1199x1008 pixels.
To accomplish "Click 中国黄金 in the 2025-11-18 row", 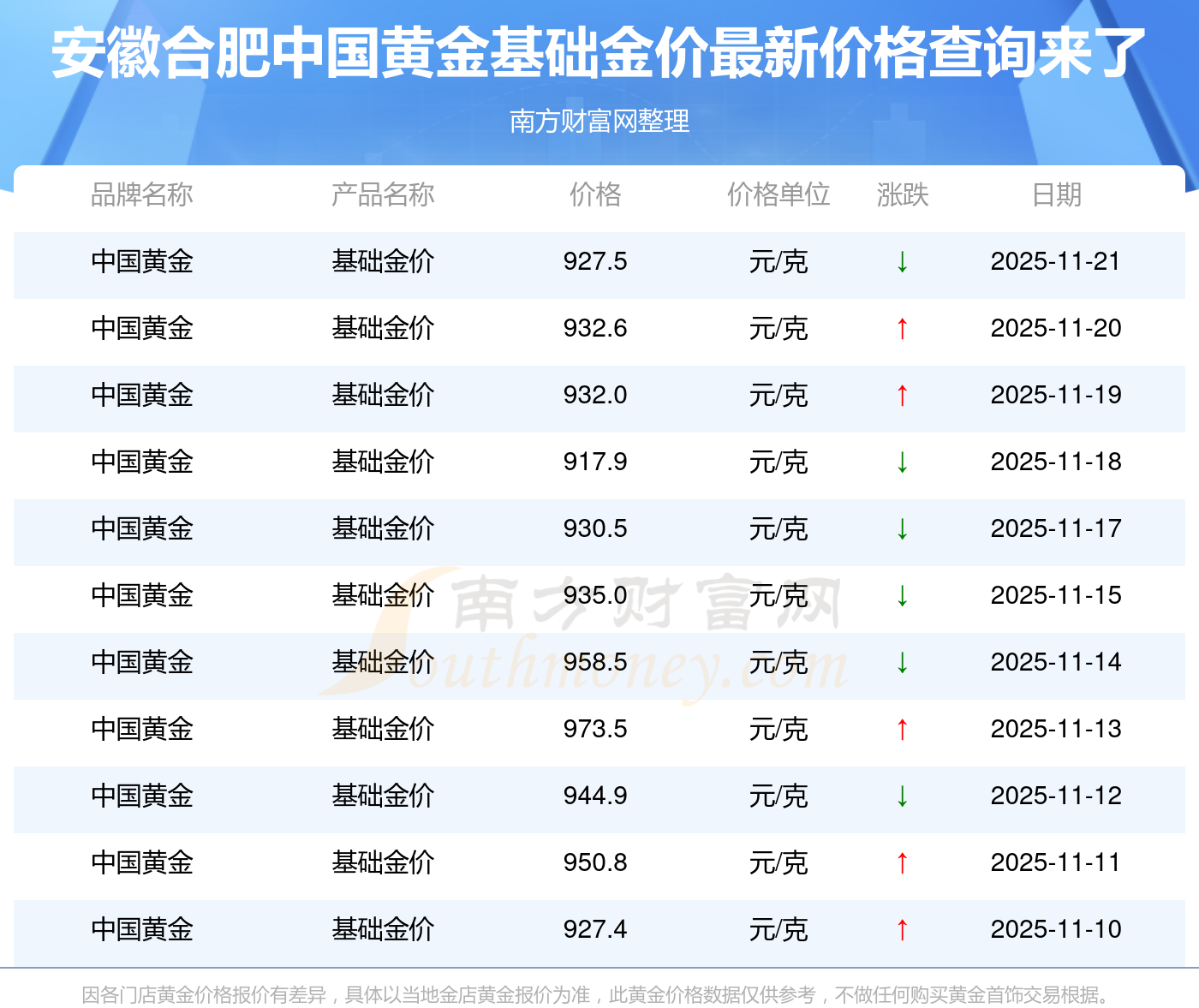I will [x=142, y=462].
